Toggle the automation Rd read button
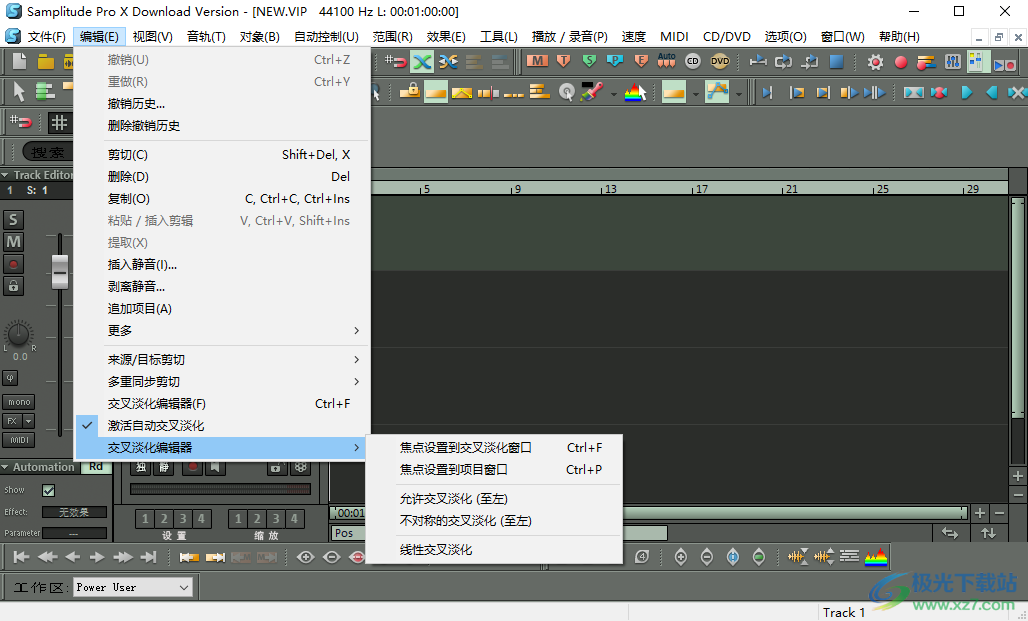 click(x=96, y=467)
